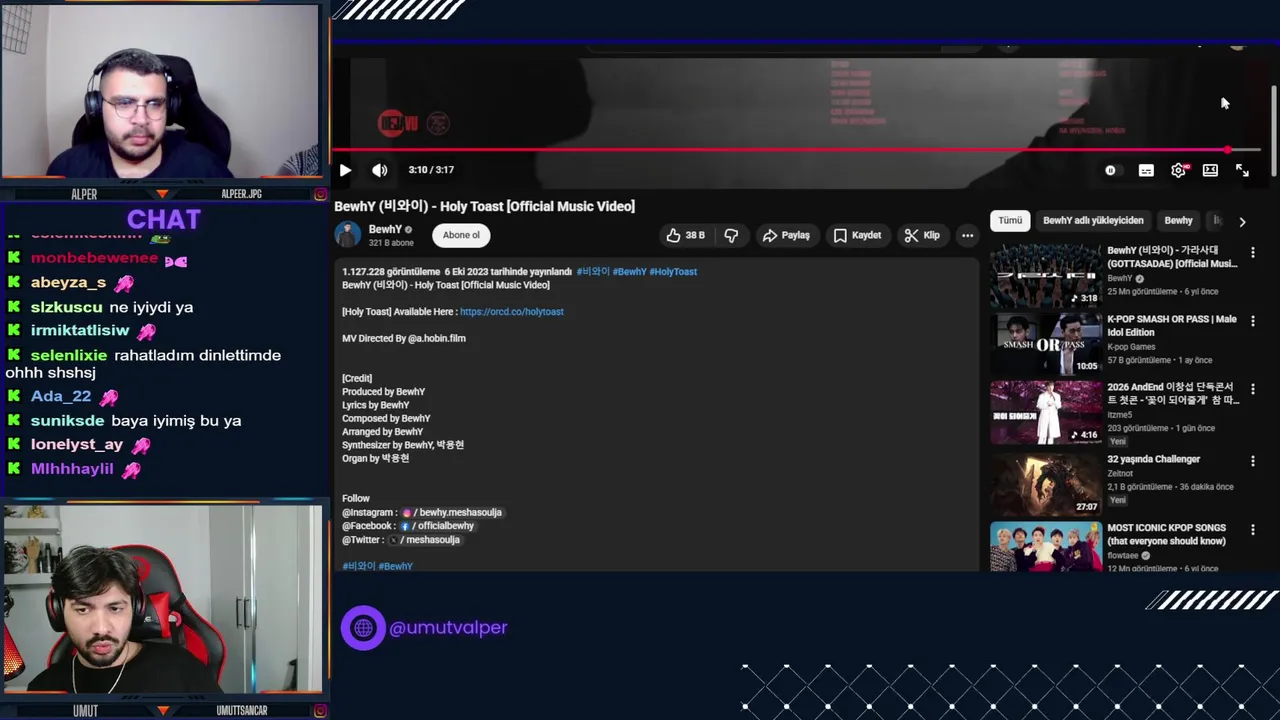This screenshot has height=720, width=1280.
Task: Open the 32 yaşında Challenger thumbnail
Action: click(x=1046, y=484)
